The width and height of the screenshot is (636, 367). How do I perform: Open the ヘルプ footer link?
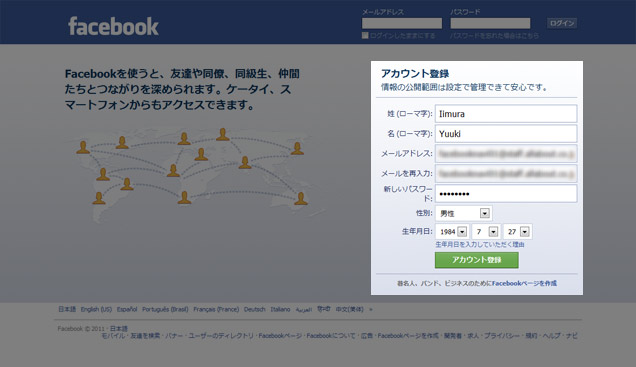552,336
